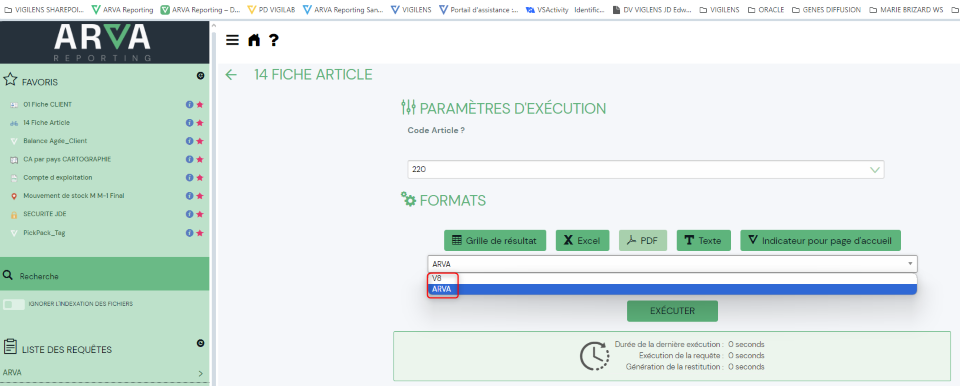Open the VIGILENS SHAREPOI... bookmark folder
The height and width of the screenshot is (386, 960).
tap(43, 10)
